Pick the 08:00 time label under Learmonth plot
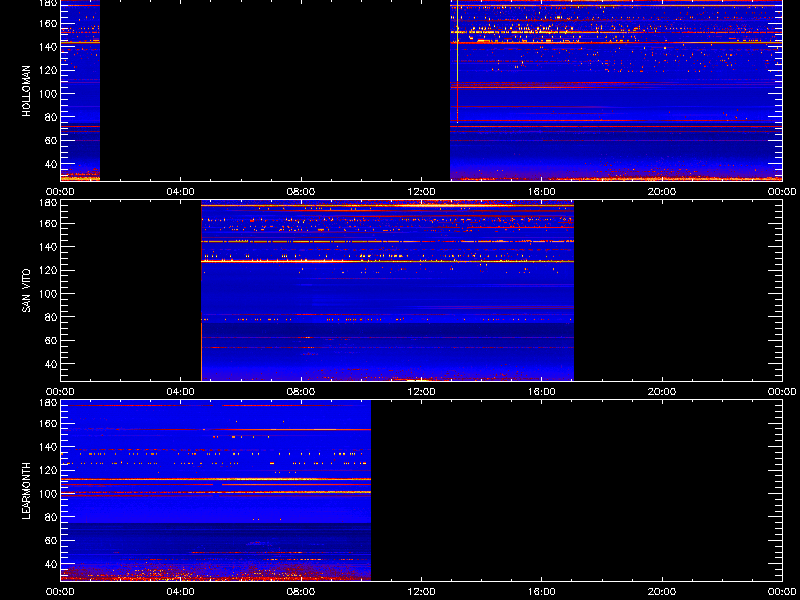 (x=301, y=592)
